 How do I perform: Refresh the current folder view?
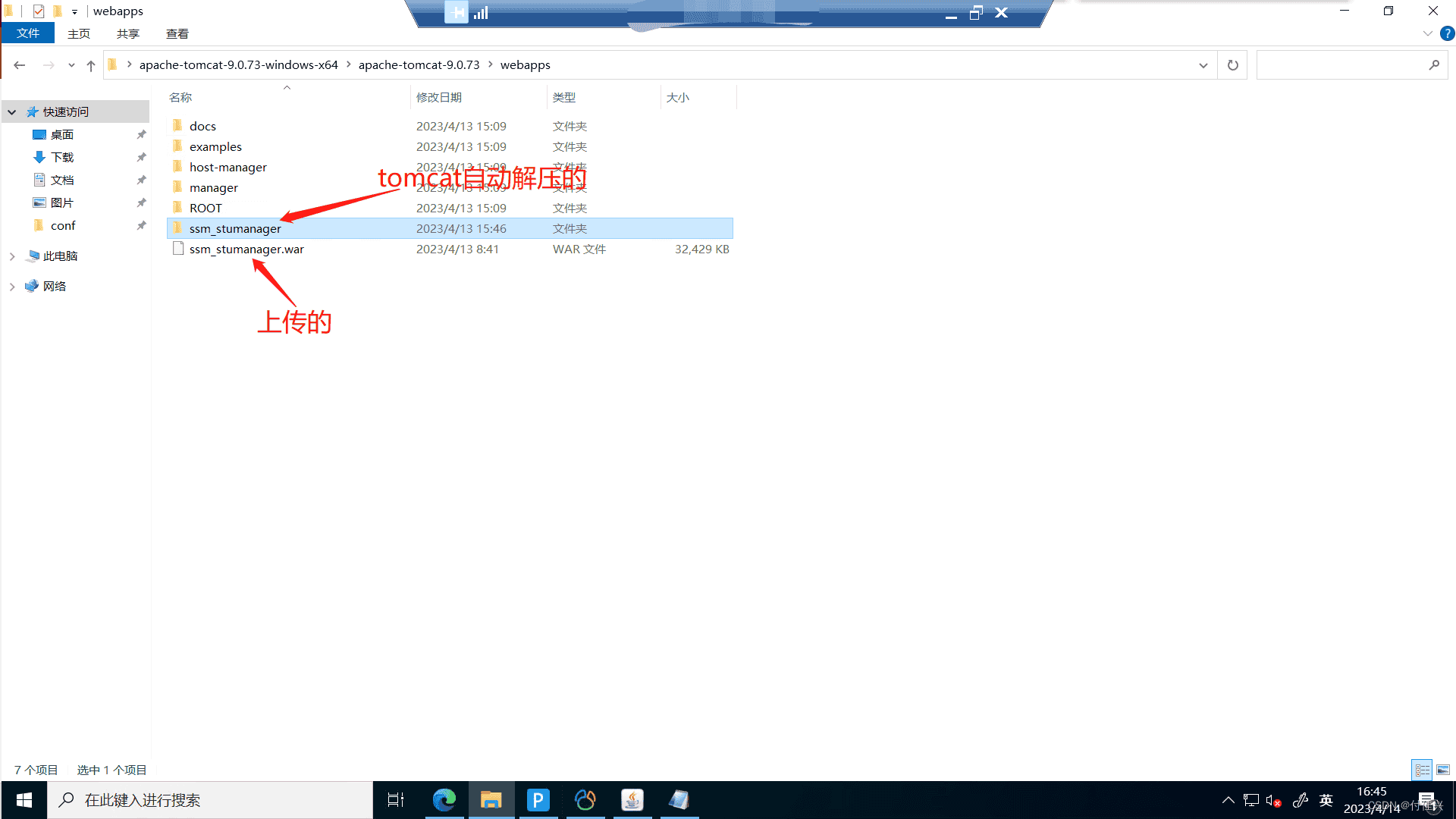[1232, 65]
